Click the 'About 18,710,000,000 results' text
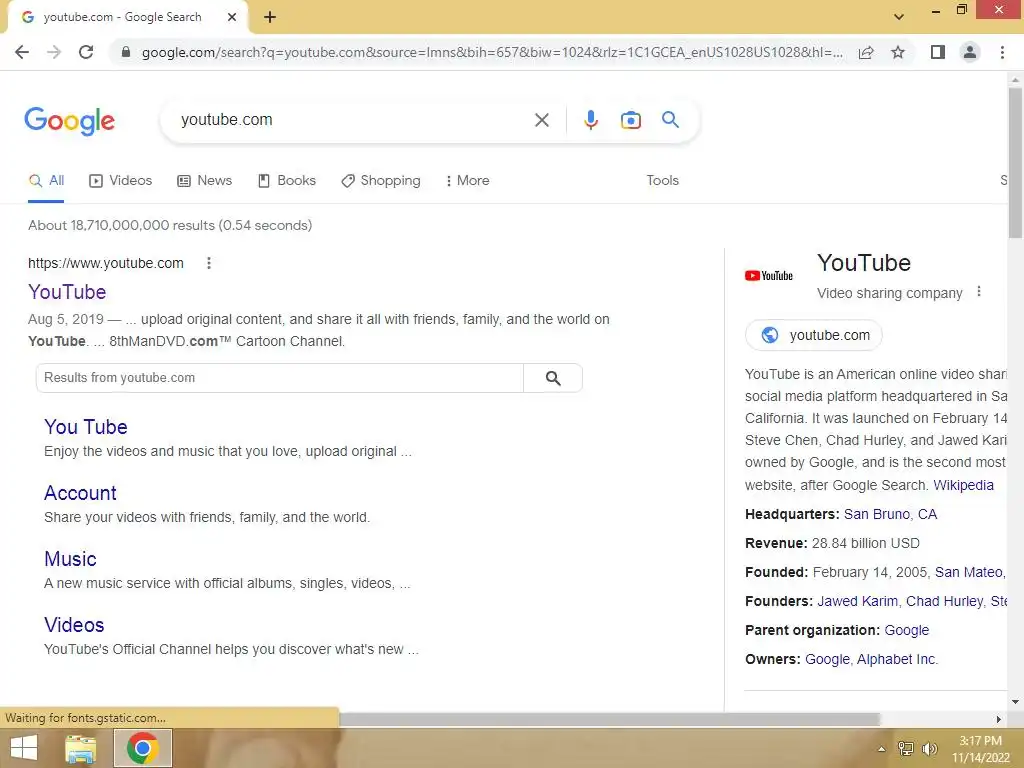 pyautogui.click(x=170, y=225)
